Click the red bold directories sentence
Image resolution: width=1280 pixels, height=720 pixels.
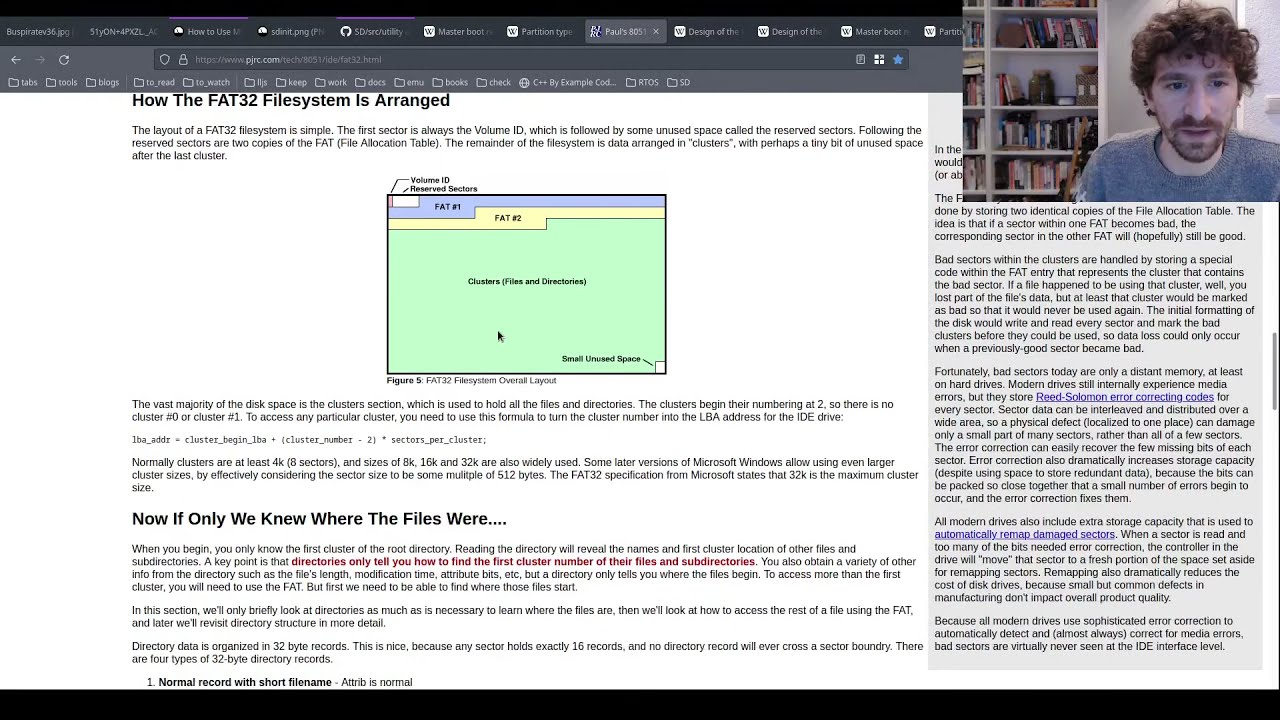pyautogui.click(x=523, y=562)
